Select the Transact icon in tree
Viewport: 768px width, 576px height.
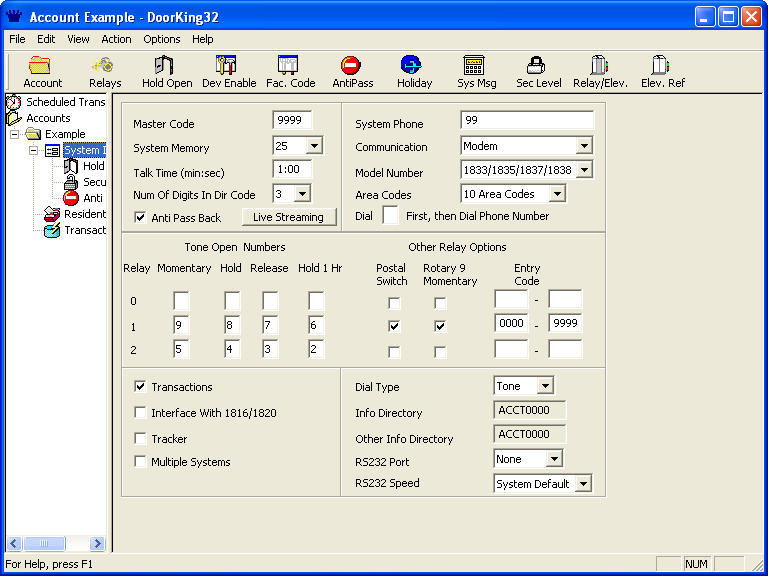pyautogui.click(x=52, y=230)
